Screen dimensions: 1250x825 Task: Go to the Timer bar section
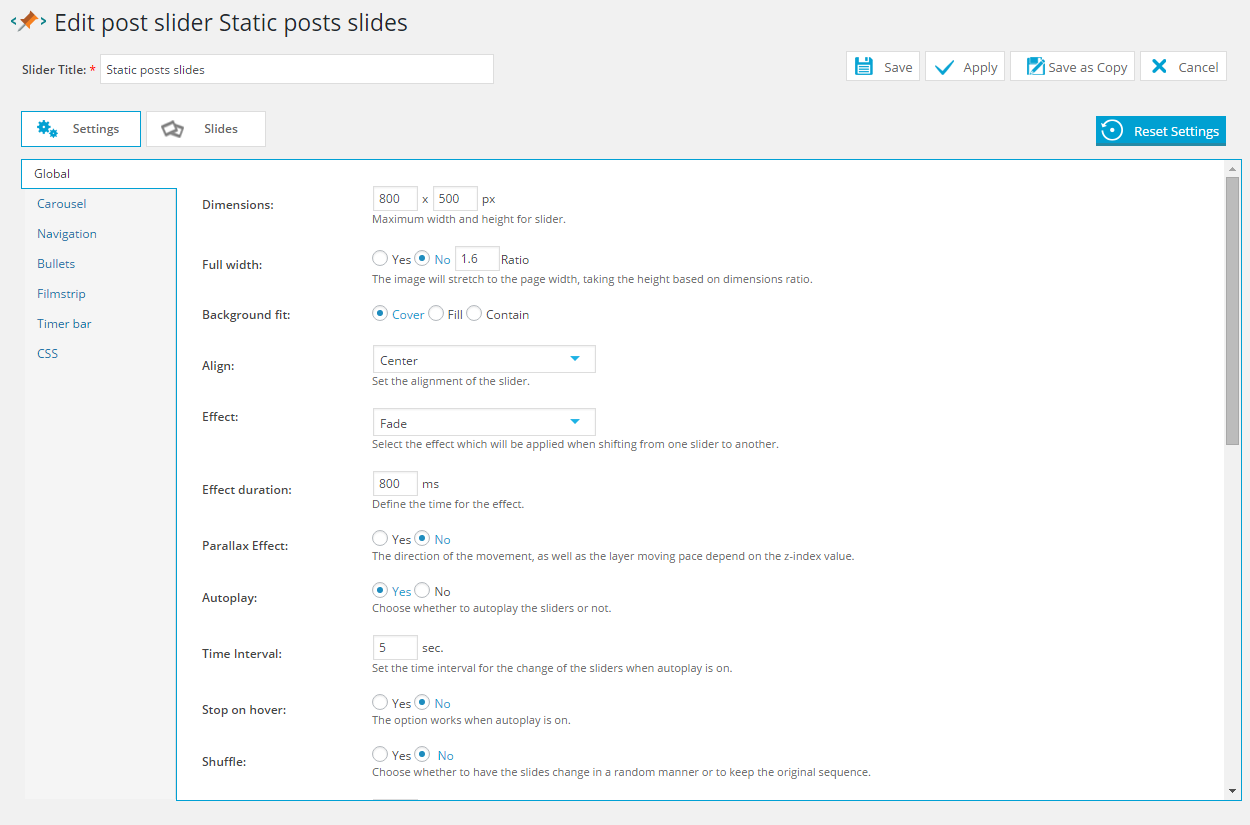[64, 324]
